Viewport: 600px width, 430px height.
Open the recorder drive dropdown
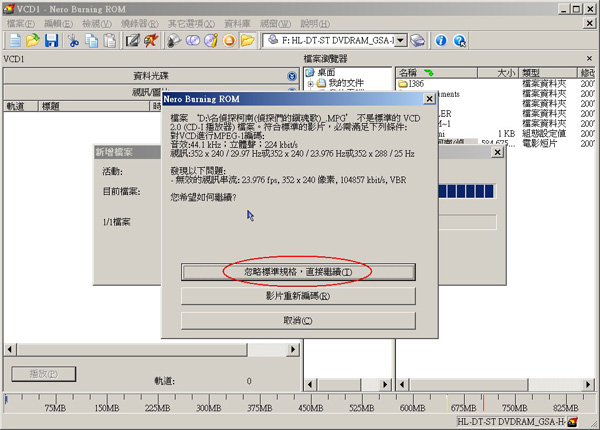pos(401,40)
